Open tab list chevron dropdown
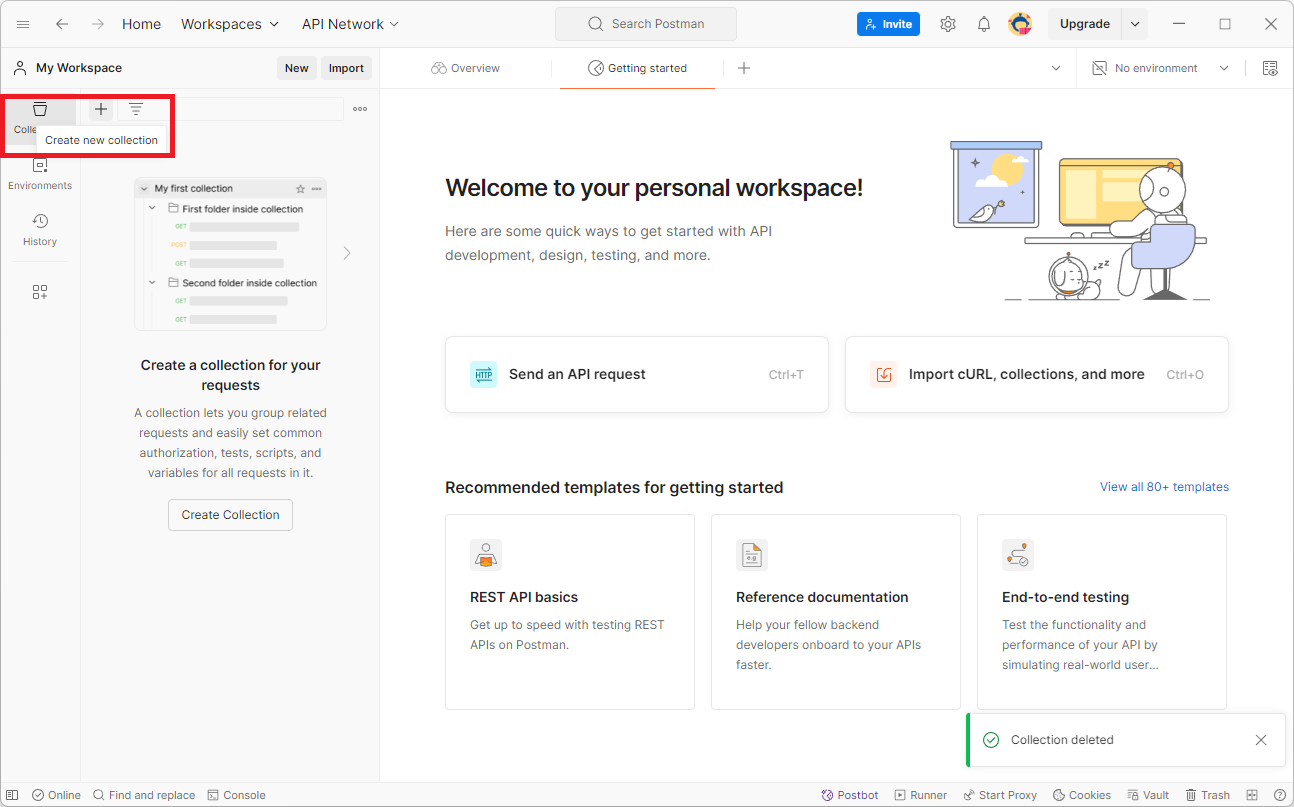The image size is (1294, 807). click(1056, 68)
